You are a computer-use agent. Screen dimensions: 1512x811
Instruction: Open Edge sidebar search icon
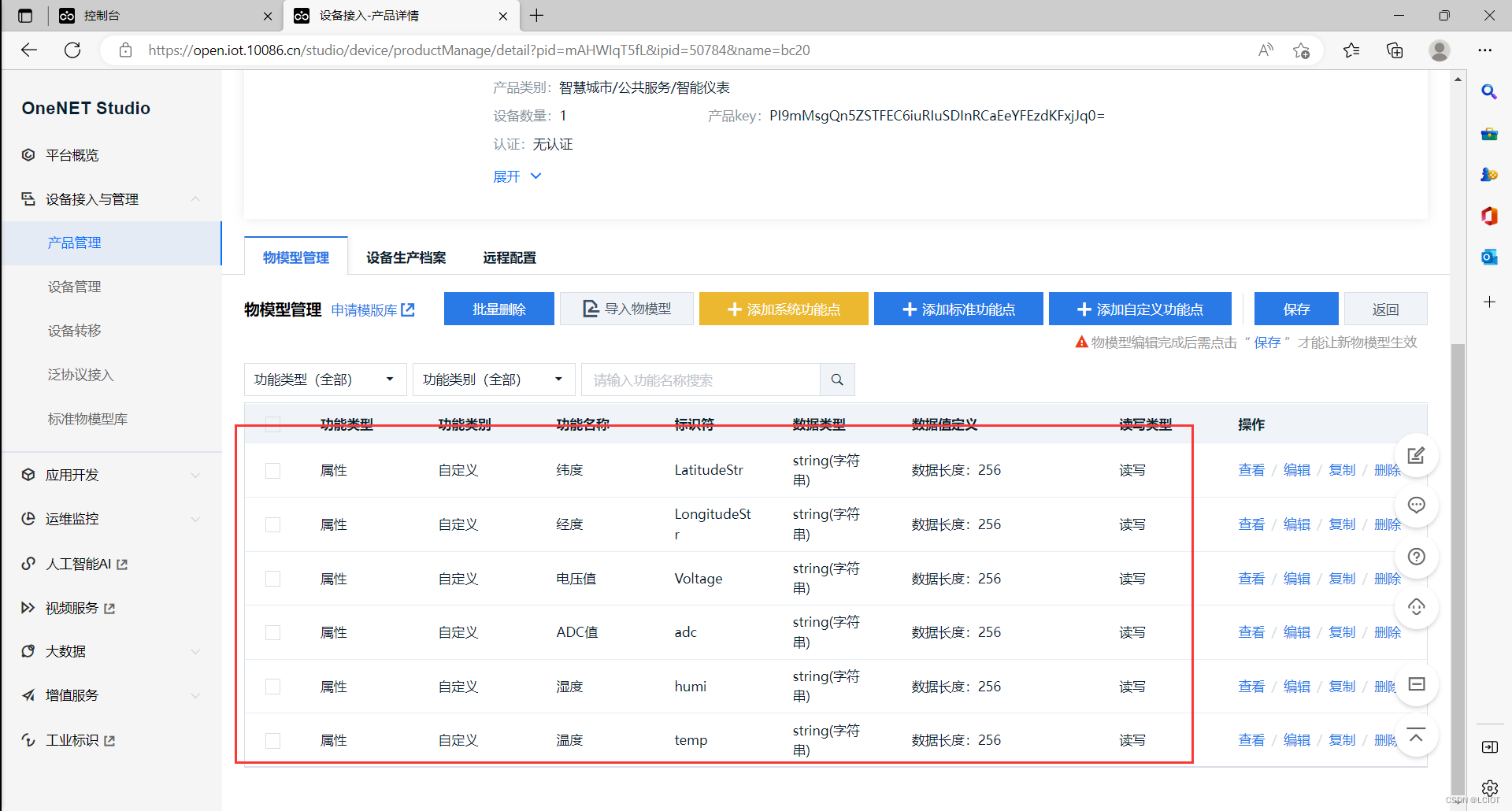pos(1489,91)
